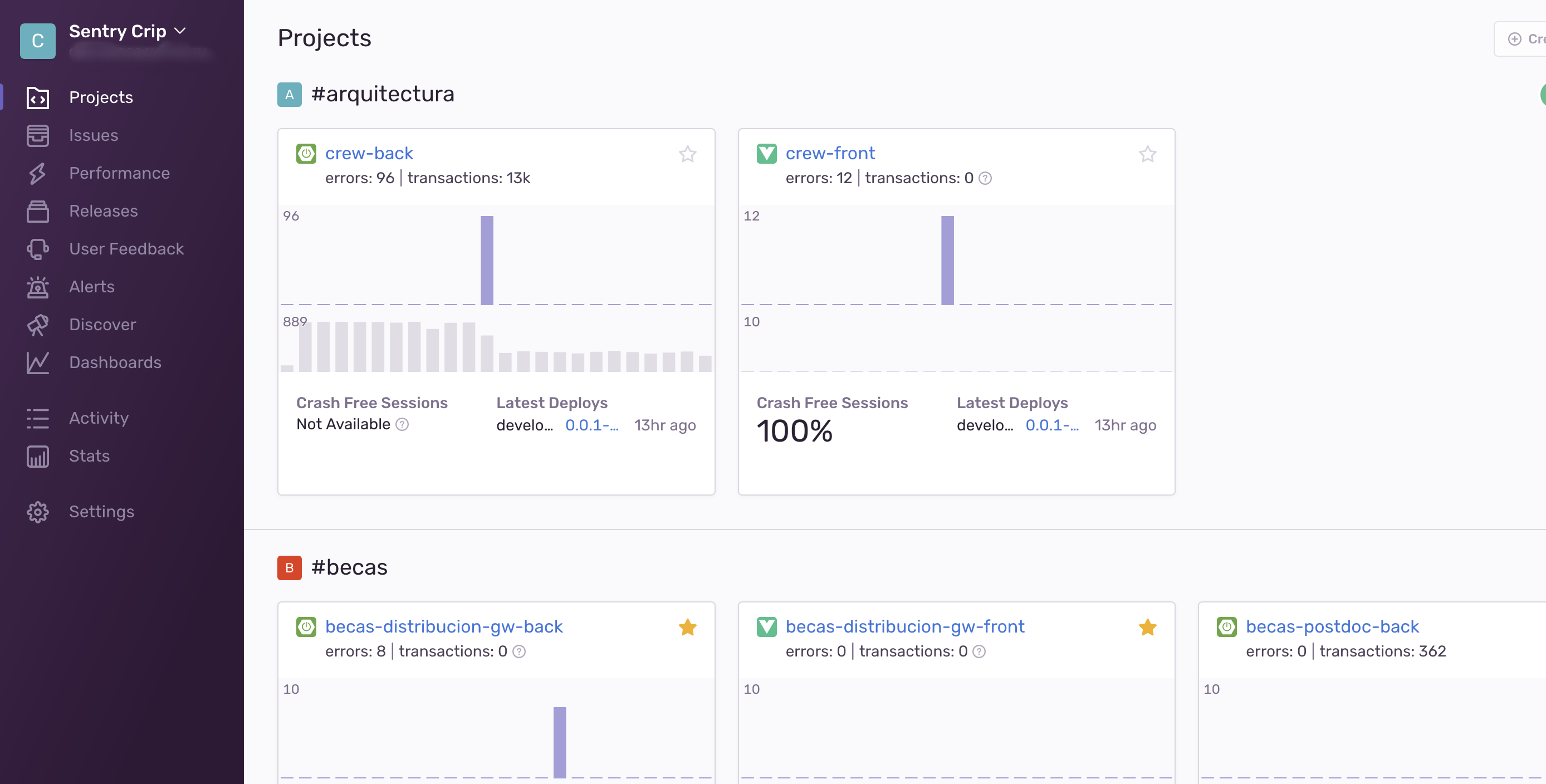Open Discover in the sidebar
The image size is (1546, 784).
point(102,324)
